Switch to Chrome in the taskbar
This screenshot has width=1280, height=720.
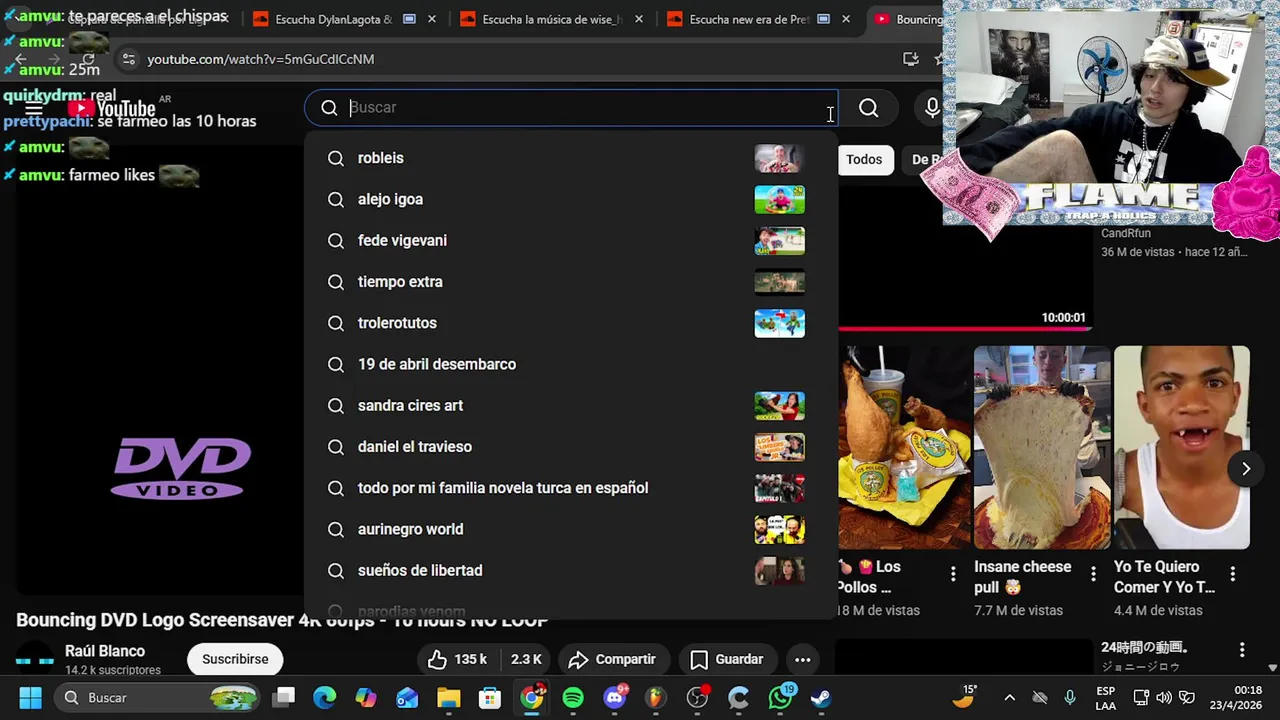pos(532,697)
